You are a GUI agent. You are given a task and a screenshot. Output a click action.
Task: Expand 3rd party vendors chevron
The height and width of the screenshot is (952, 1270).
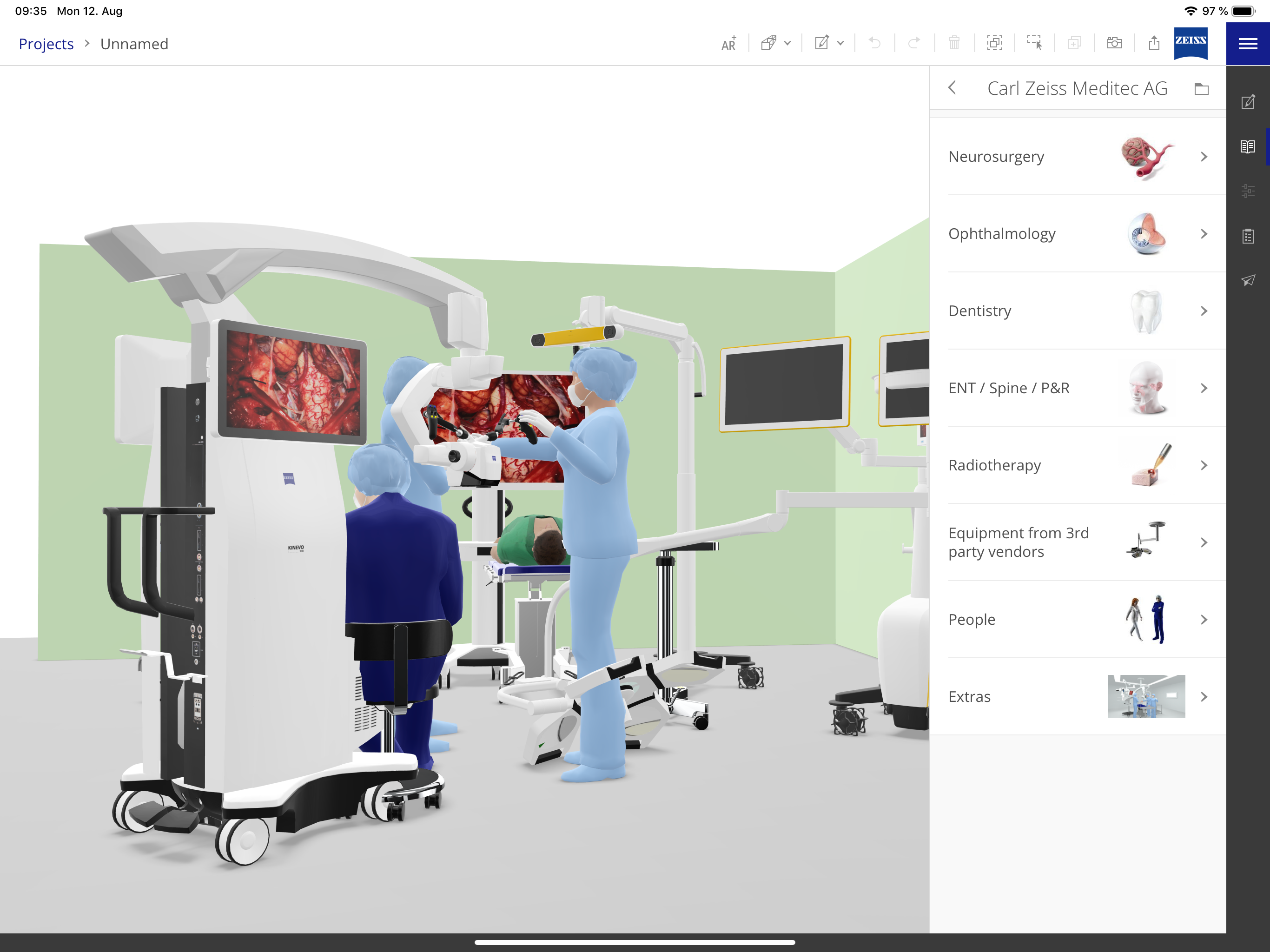click(1204, 542)
